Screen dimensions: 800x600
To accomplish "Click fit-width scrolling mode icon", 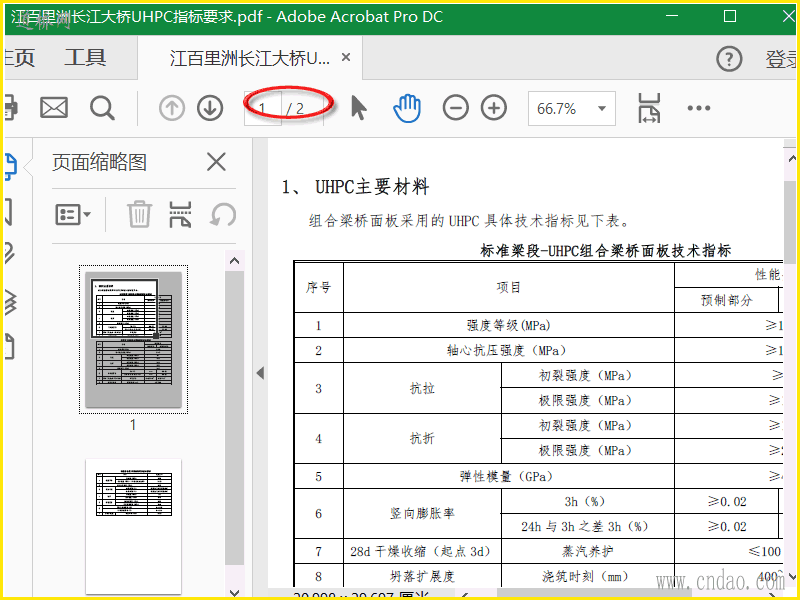I will [648, 108].
